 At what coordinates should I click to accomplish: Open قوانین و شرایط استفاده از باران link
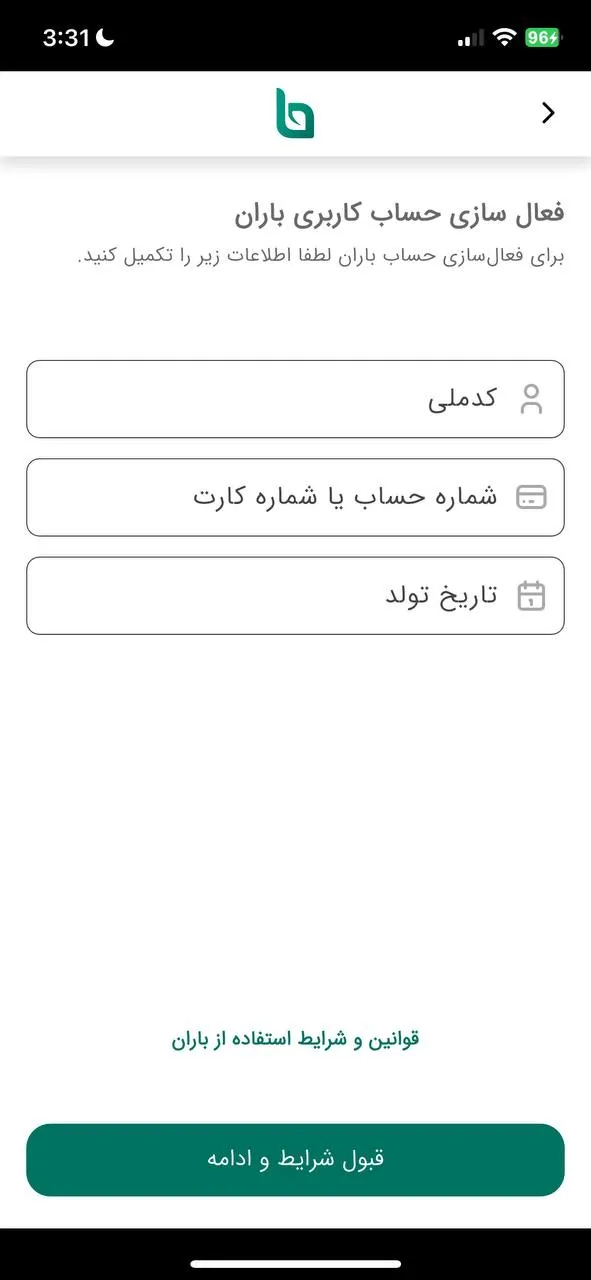[x=295, y=1038]
